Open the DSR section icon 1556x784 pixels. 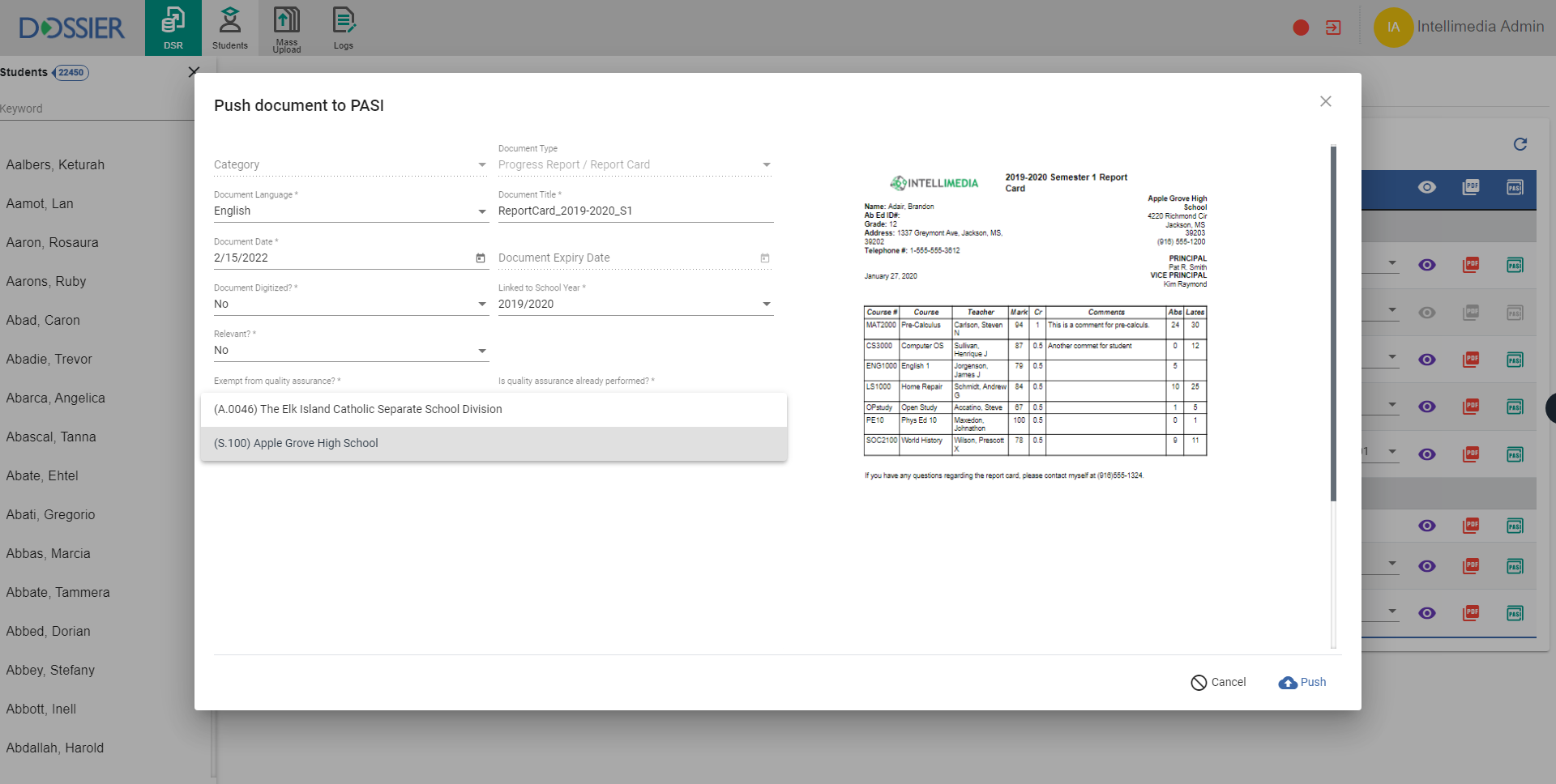tap(173, 28)
